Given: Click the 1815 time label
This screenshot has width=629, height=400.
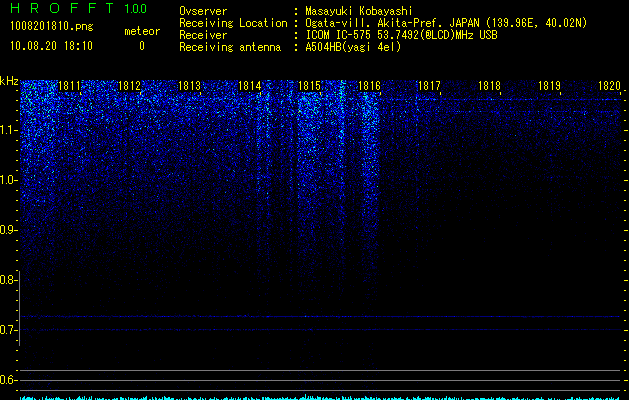Looking at the screenshot, I should coord(310,86).
